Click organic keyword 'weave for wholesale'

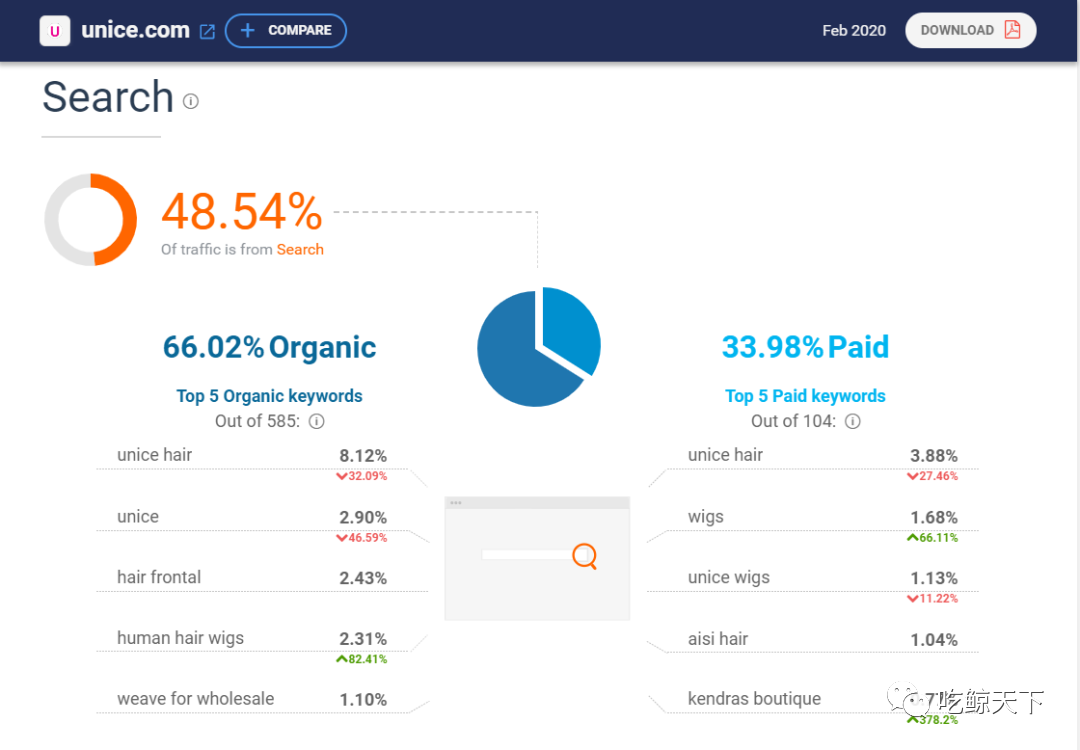[x=196, y=699]
